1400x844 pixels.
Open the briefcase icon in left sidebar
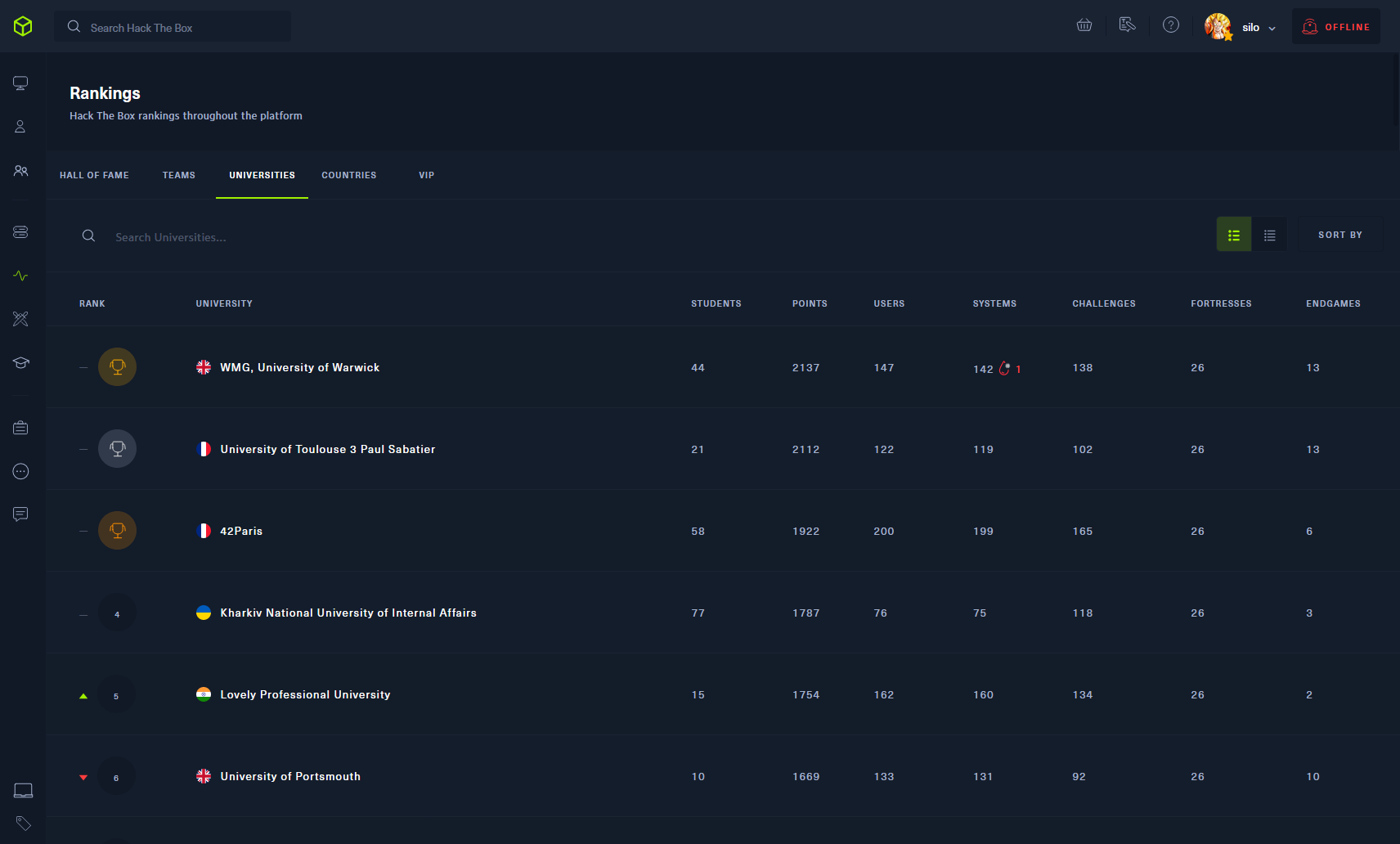coord(20,428)
